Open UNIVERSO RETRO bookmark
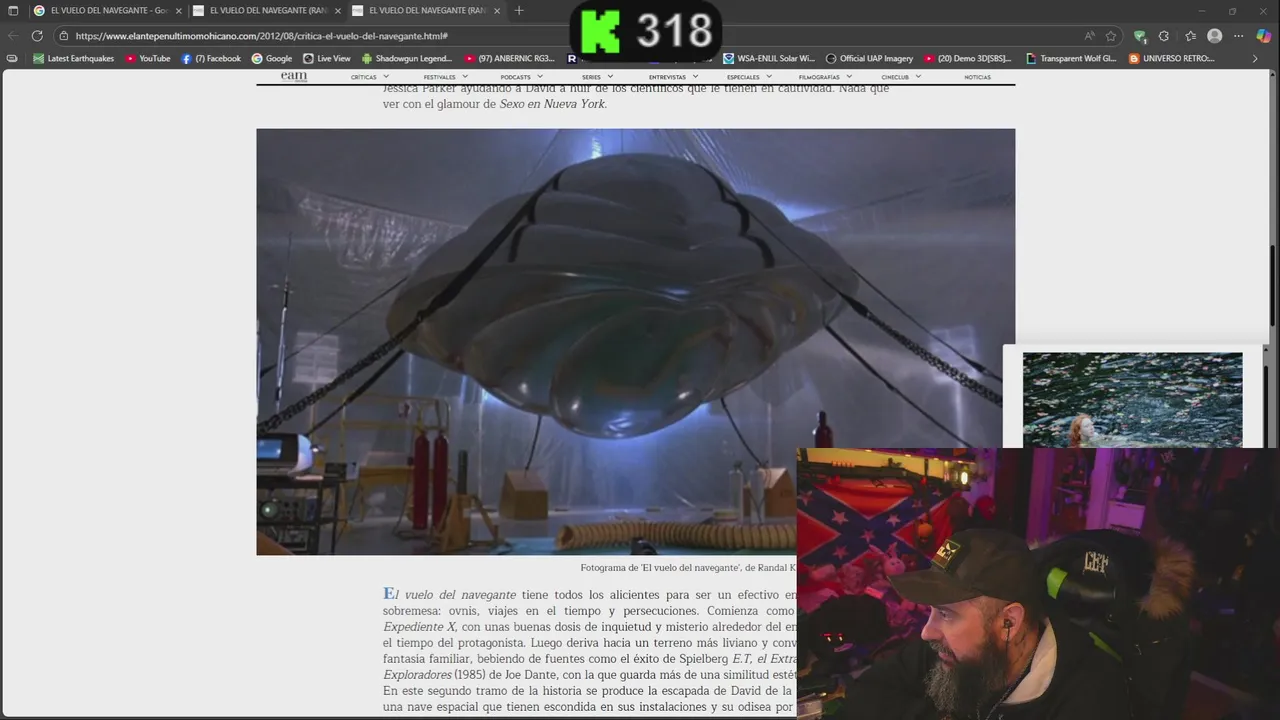Viewport: 1280px width, 720px height. tap(1172, 59)
